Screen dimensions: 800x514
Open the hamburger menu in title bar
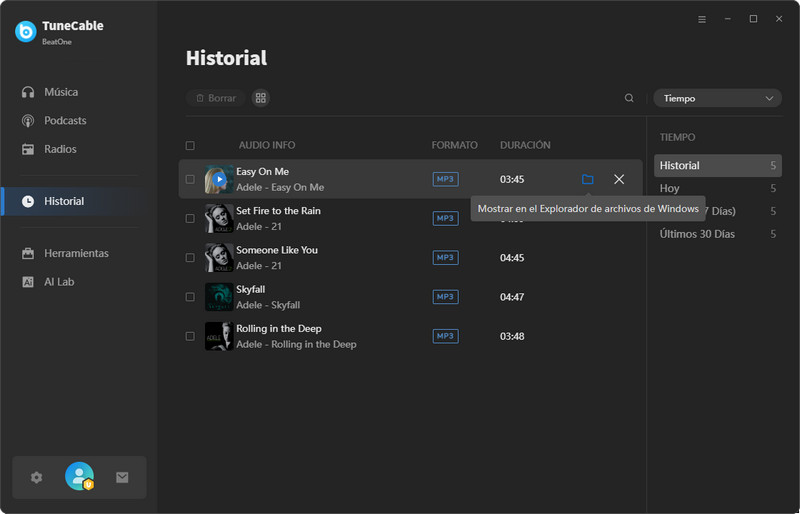pos(702,19)
